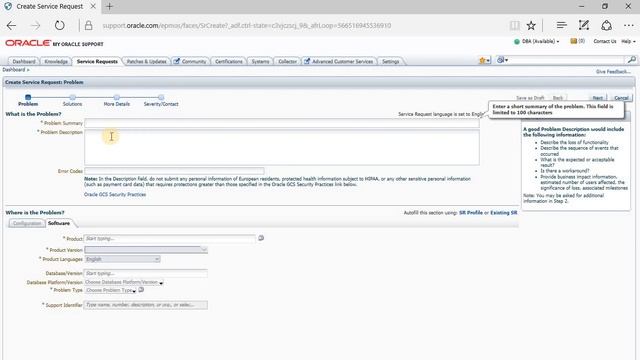The image size is (640, 360).
Task: Switch to the Configuration sub-tab
Action: [27, 223]
